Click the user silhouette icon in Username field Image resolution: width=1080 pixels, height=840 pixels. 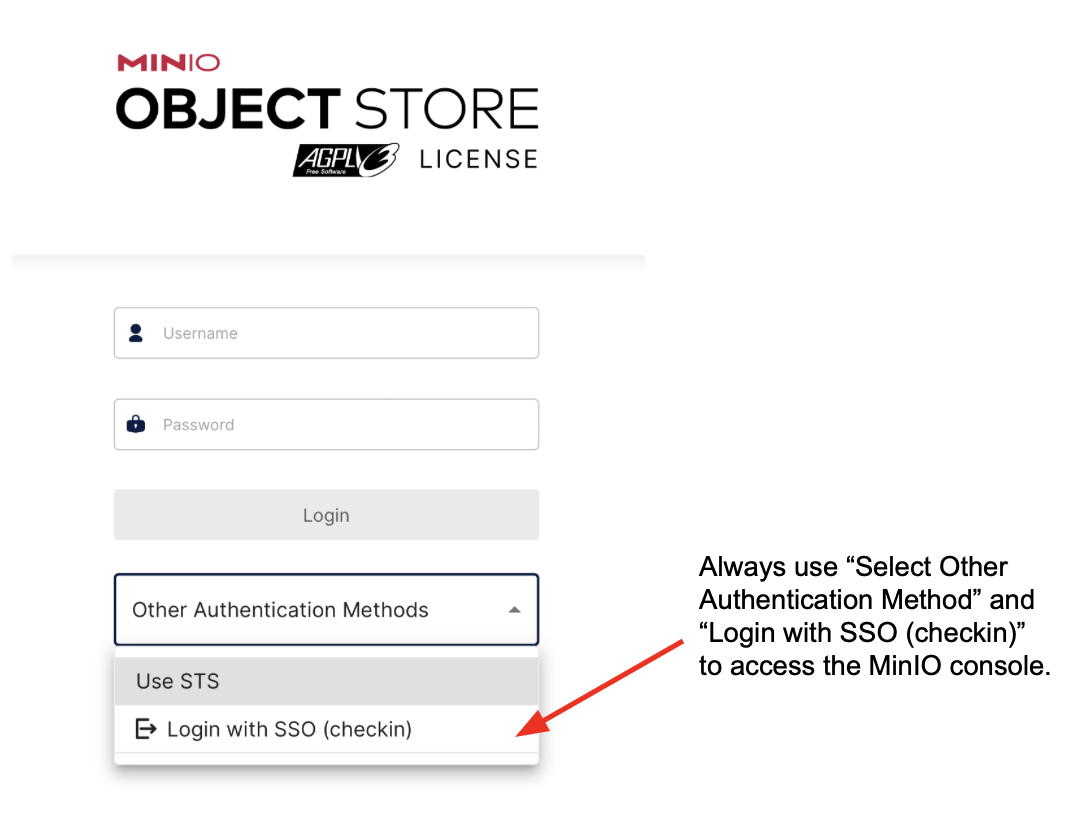point(136,333)
